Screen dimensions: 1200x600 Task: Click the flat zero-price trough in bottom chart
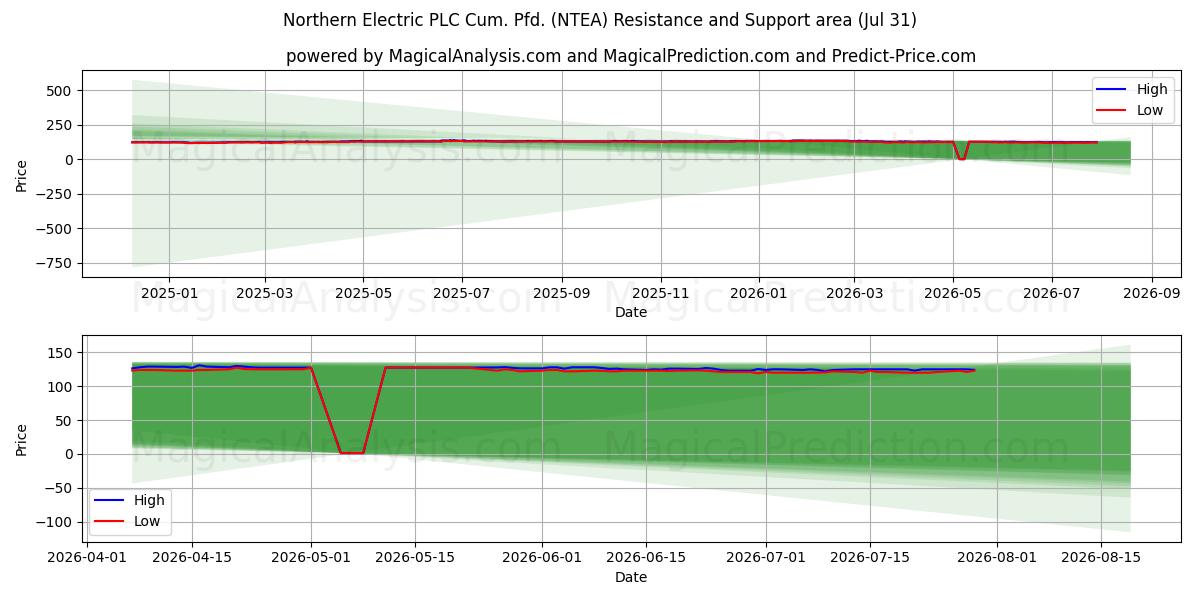click(x=351, y=453)
